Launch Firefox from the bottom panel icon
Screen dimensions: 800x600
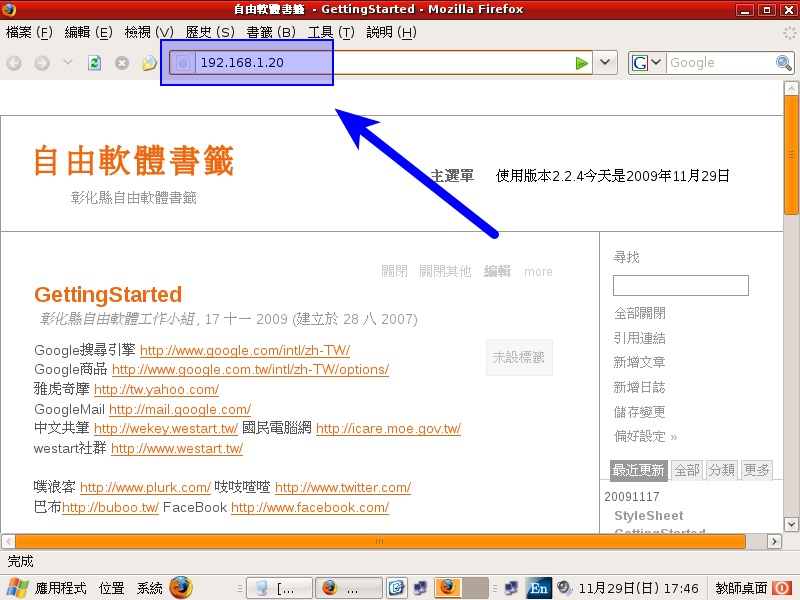coord(180,588)
